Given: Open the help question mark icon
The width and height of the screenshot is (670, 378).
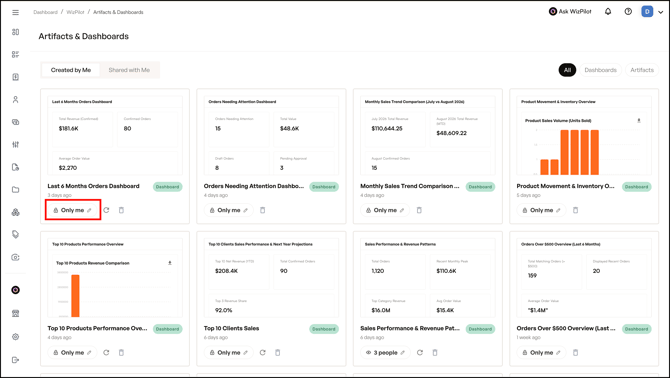Looking at the screenshot, I should point(628,12).
